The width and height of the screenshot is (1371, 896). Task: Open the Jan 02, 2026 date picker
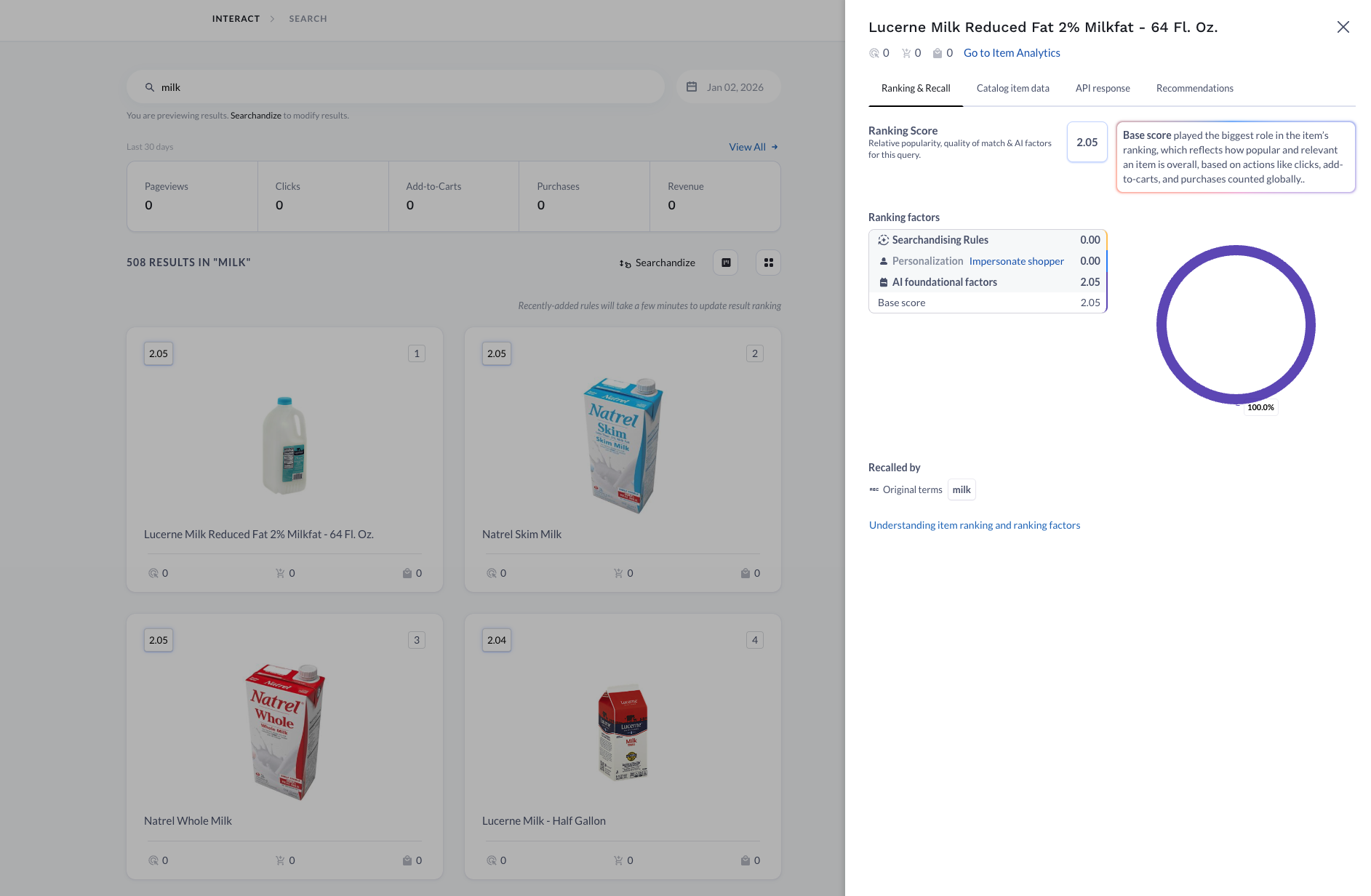[x=735, y=87]
